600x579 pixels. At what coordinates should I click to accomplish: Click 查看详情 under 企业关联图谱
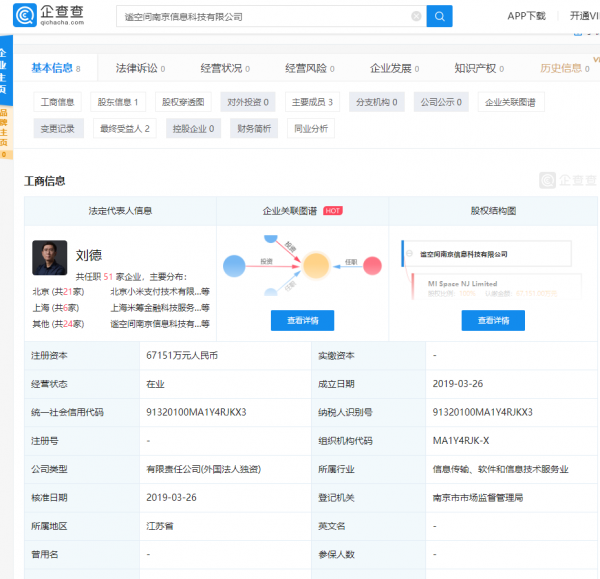pos(302,320)
